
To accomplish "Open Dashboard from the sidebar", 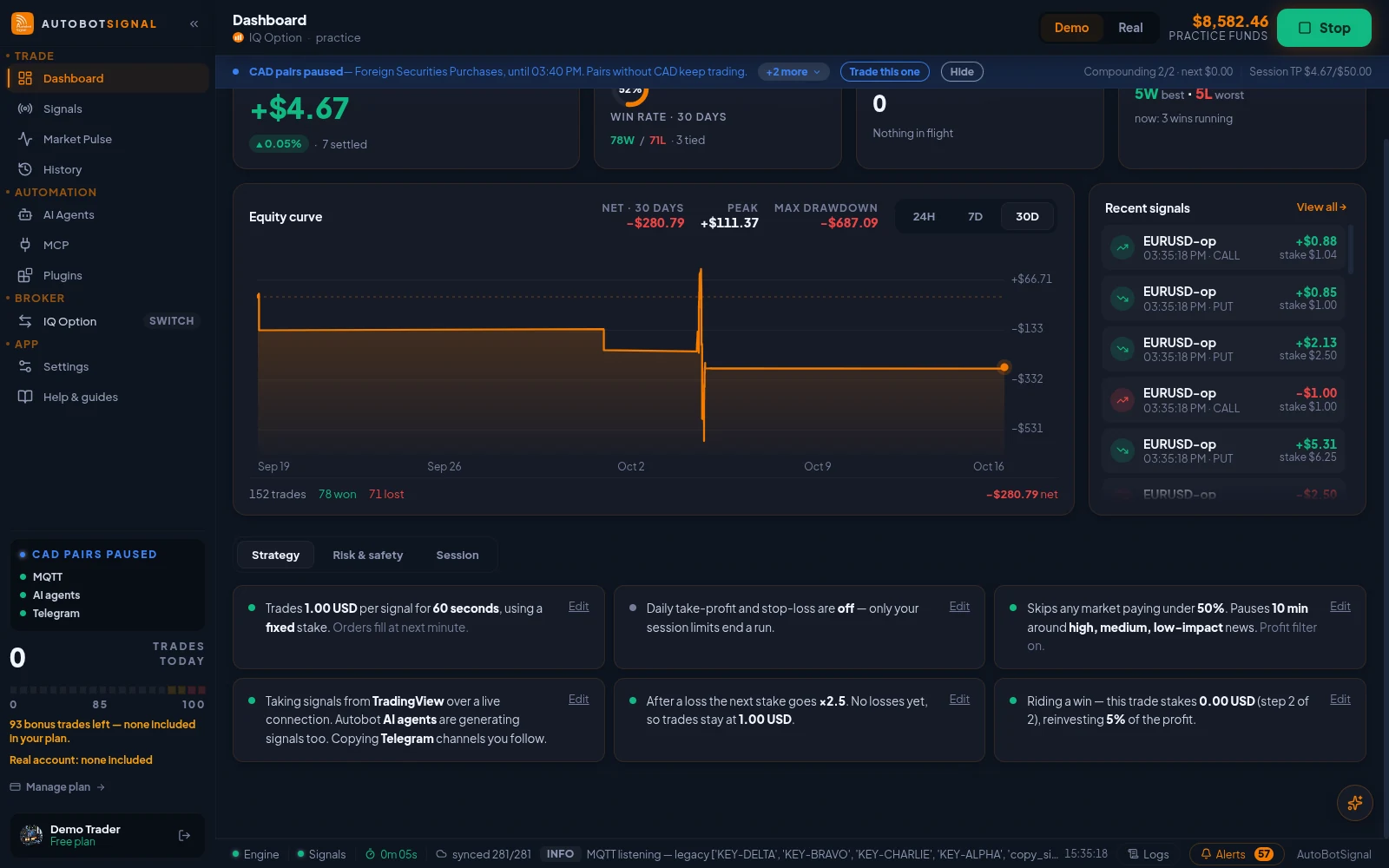I will point(108,78).
